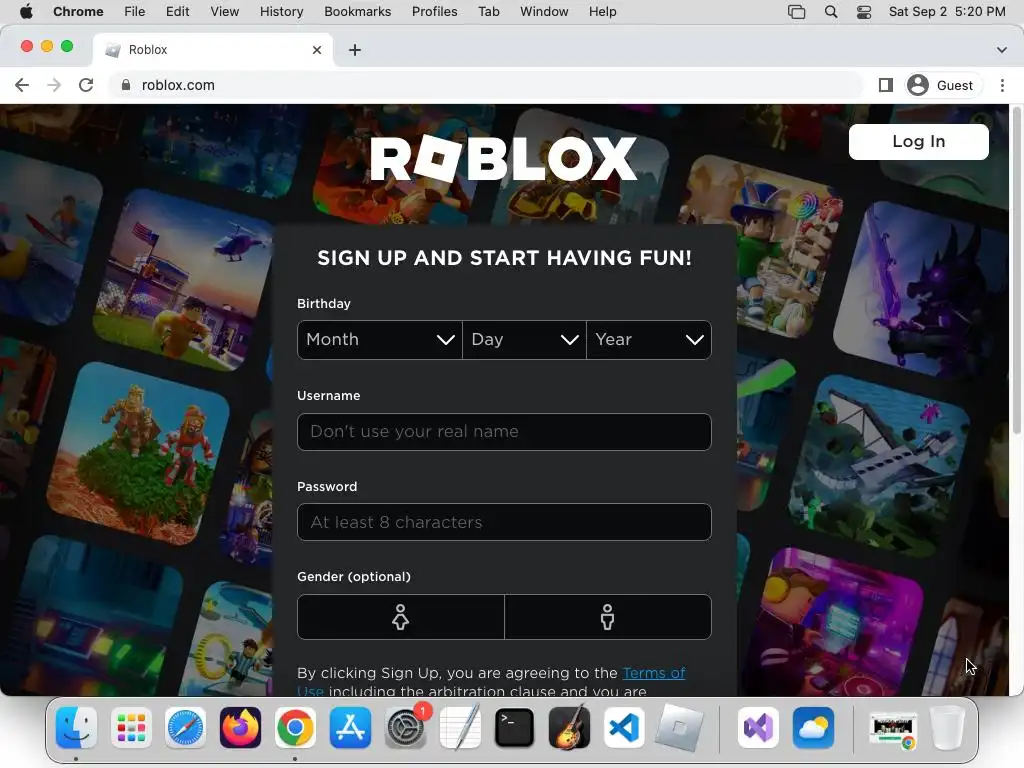
Task: Open the View menu
Action: point(225,12)
